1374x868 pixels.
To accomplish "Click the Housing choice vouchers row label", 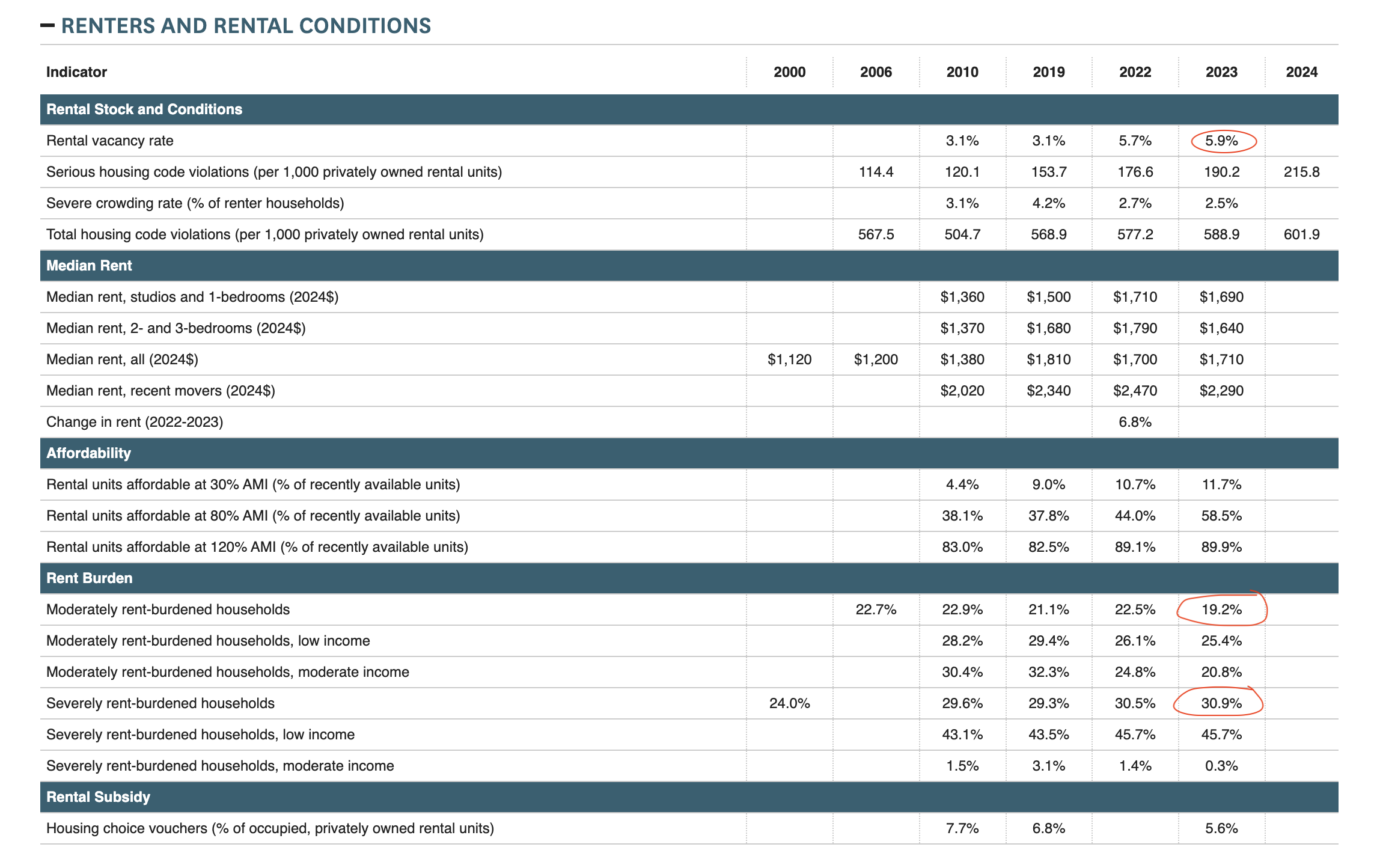I will coord(270,828).
